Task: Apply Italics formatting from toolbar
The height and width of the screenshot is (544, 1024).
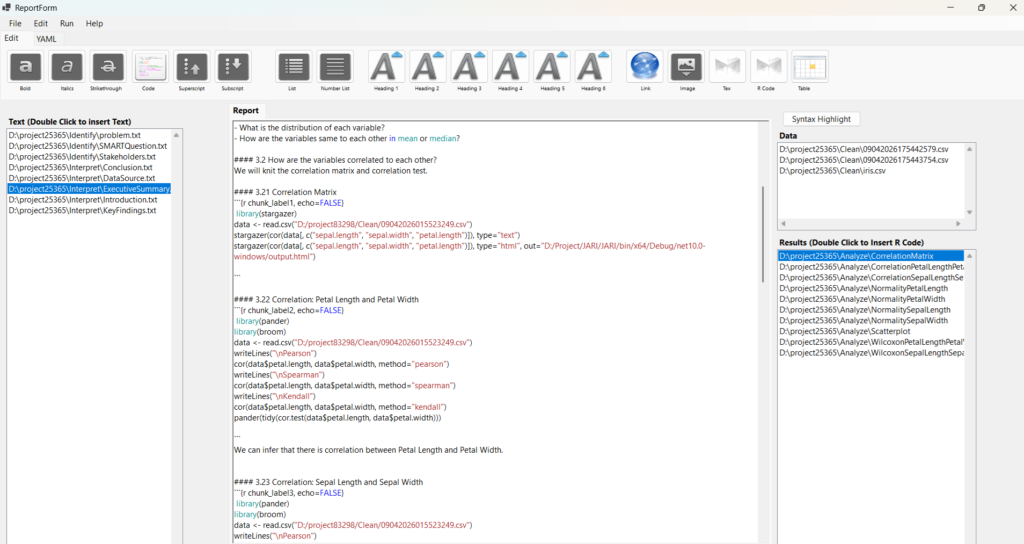Action: (67, 67)
